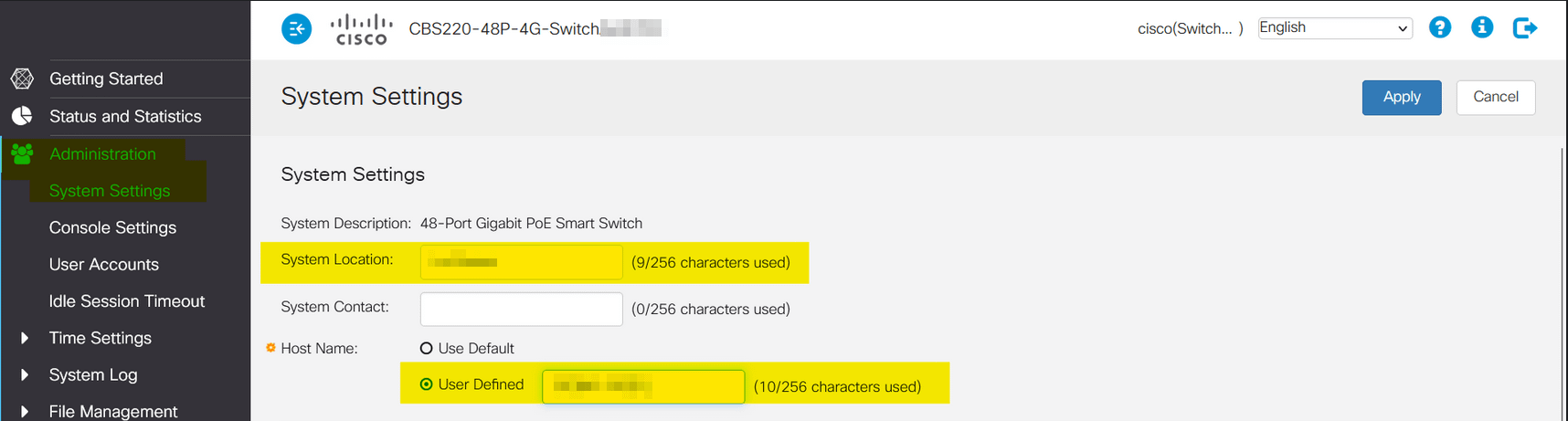Expand the System Log submenu

click(x=25, y=374)
